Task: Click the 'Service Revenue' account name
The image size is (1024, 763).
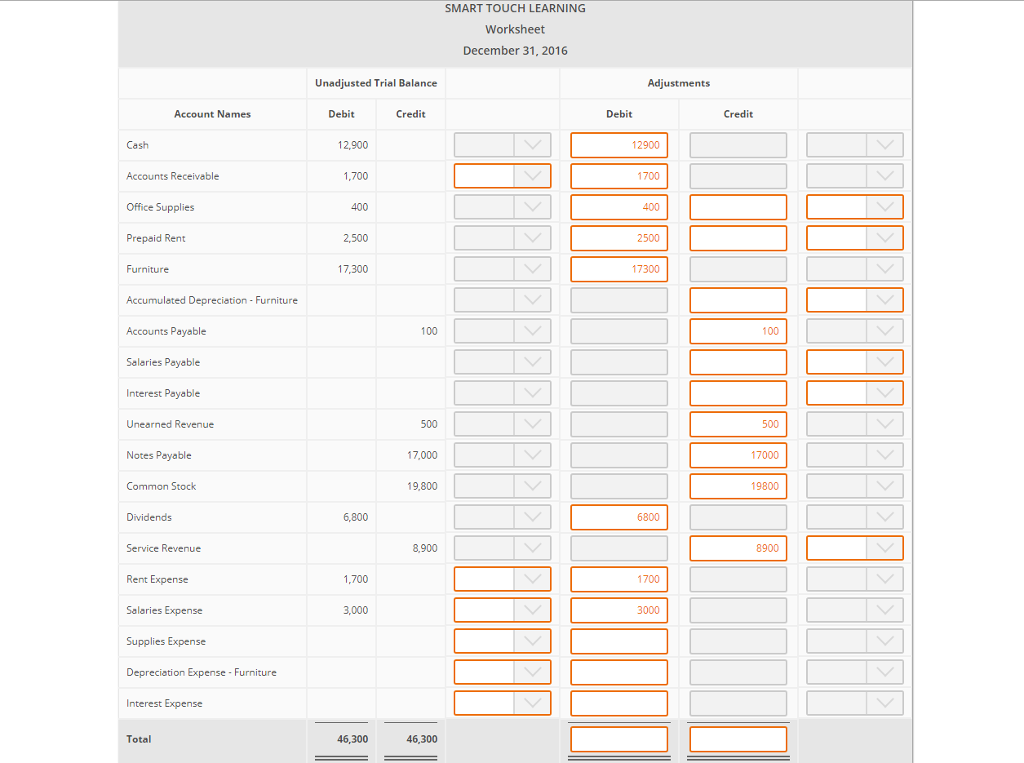Action: (163, 548)
